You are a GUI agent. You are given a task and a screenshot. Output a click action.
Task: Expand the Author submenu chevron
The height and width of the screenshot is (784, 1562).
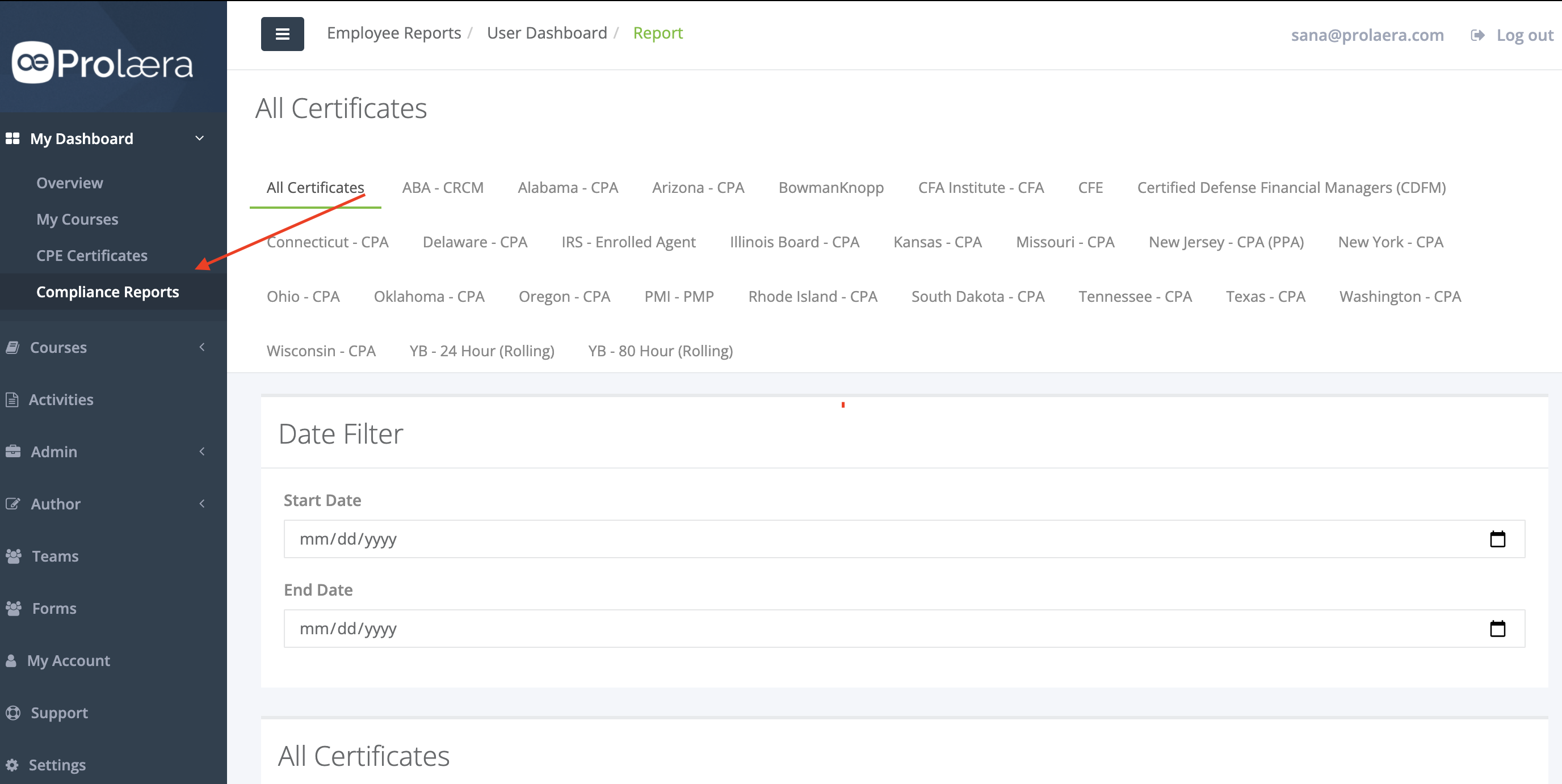202,504
